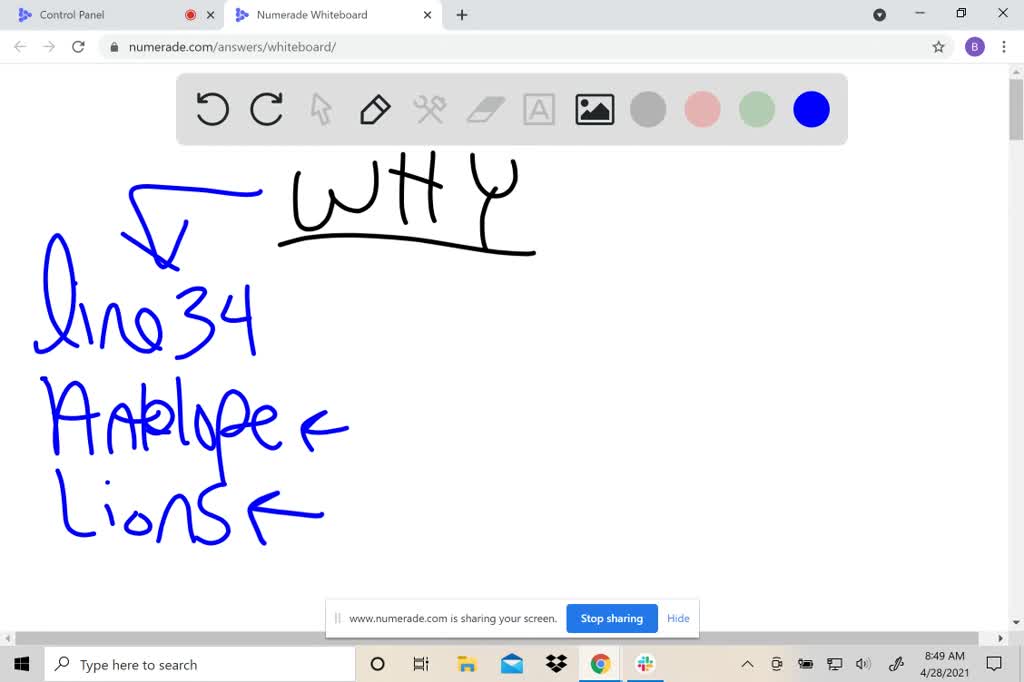Hide the screen sharing notice
This screenshot has height=682, width=1024.
pyautogui.click(x=678, y=618)
